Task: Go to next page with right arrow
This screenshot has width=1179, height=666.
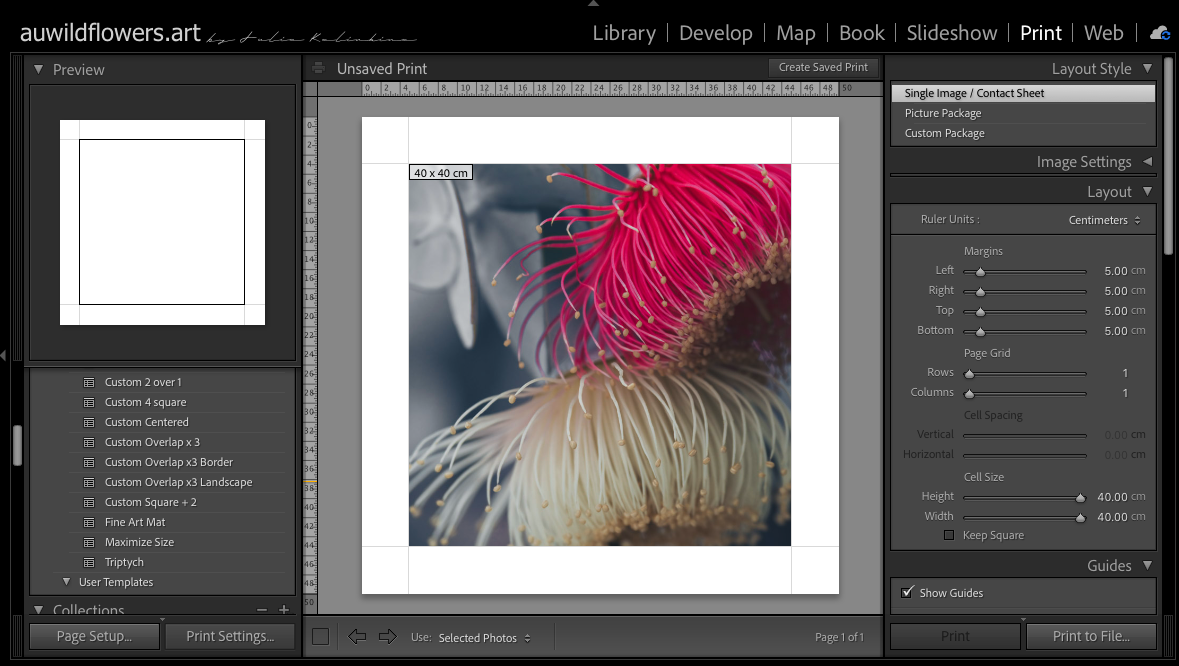Action: (387, 637)
